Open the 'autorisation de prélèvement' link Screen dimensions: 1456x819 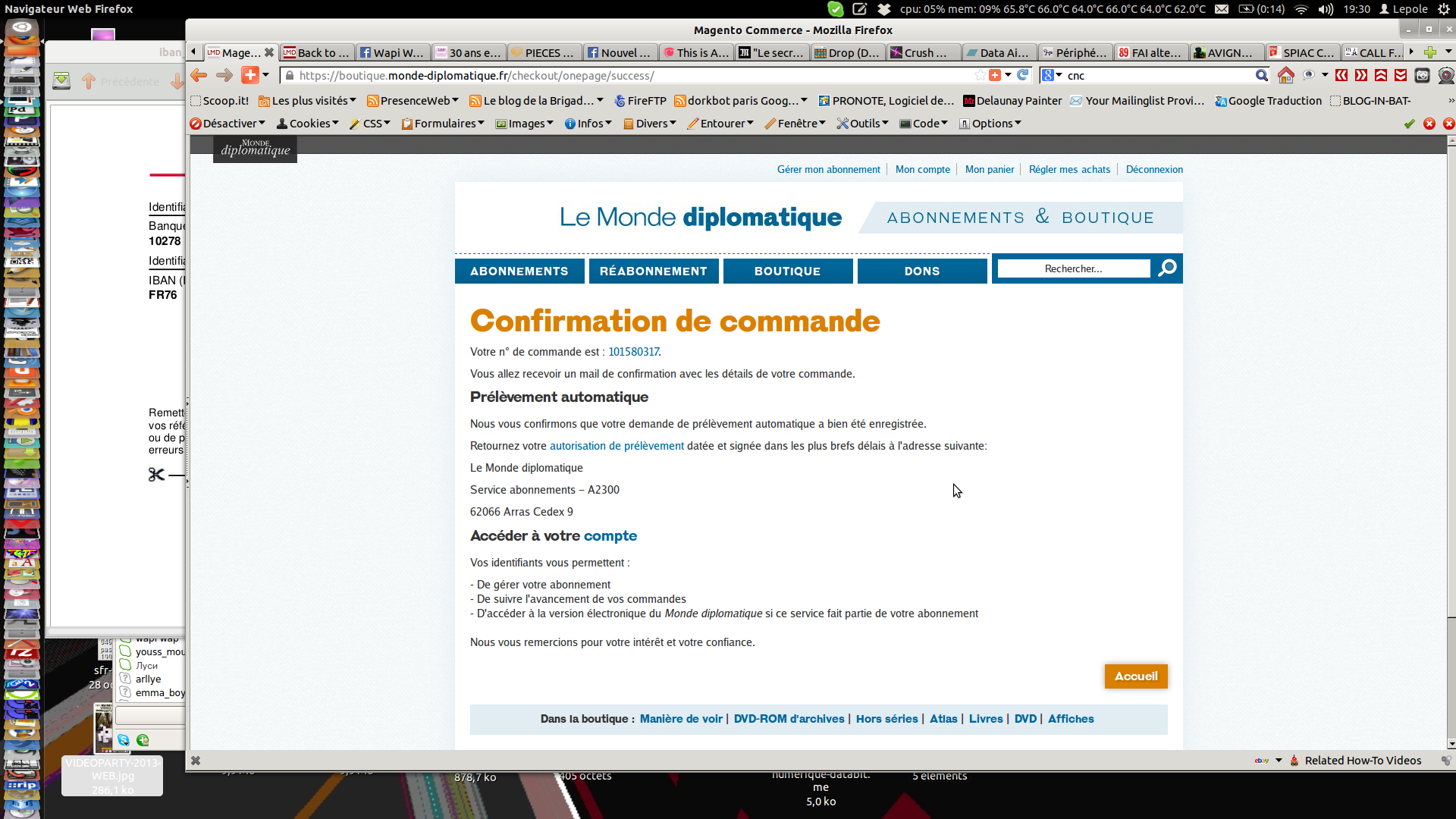(x=617, y=446)
